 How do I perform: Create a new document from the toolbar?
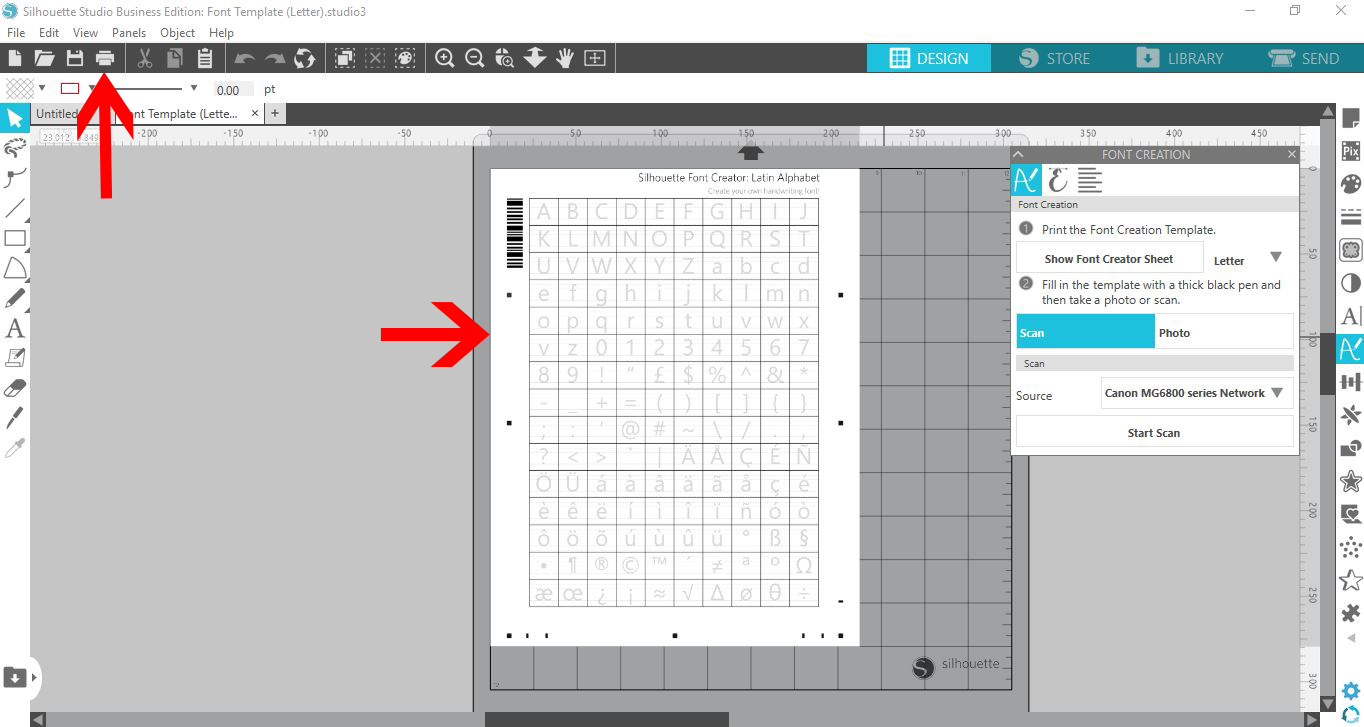15,58
